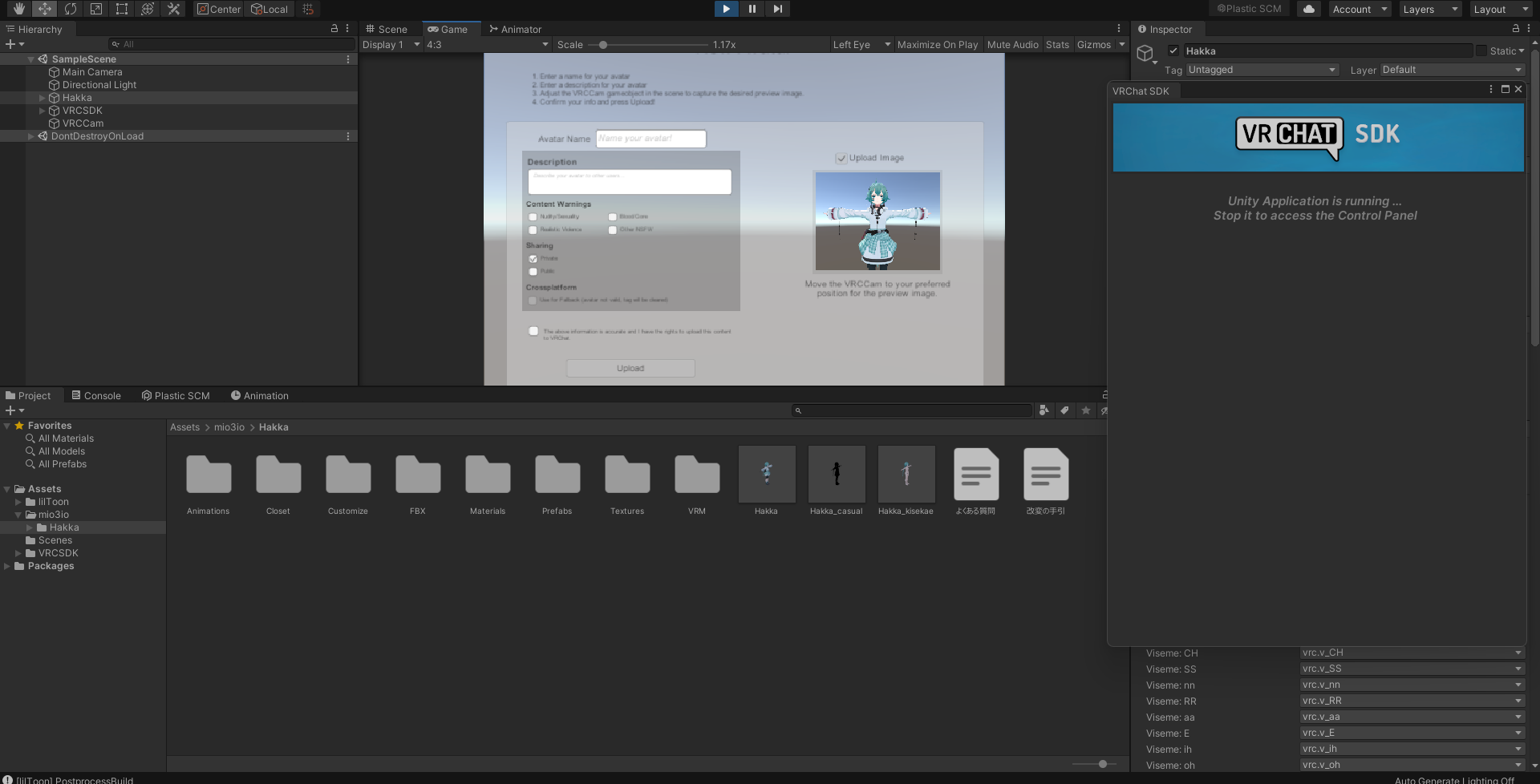Check the Blood/Gore content warning
Screen dimensions: 1540x784
(x=612, y=217)
